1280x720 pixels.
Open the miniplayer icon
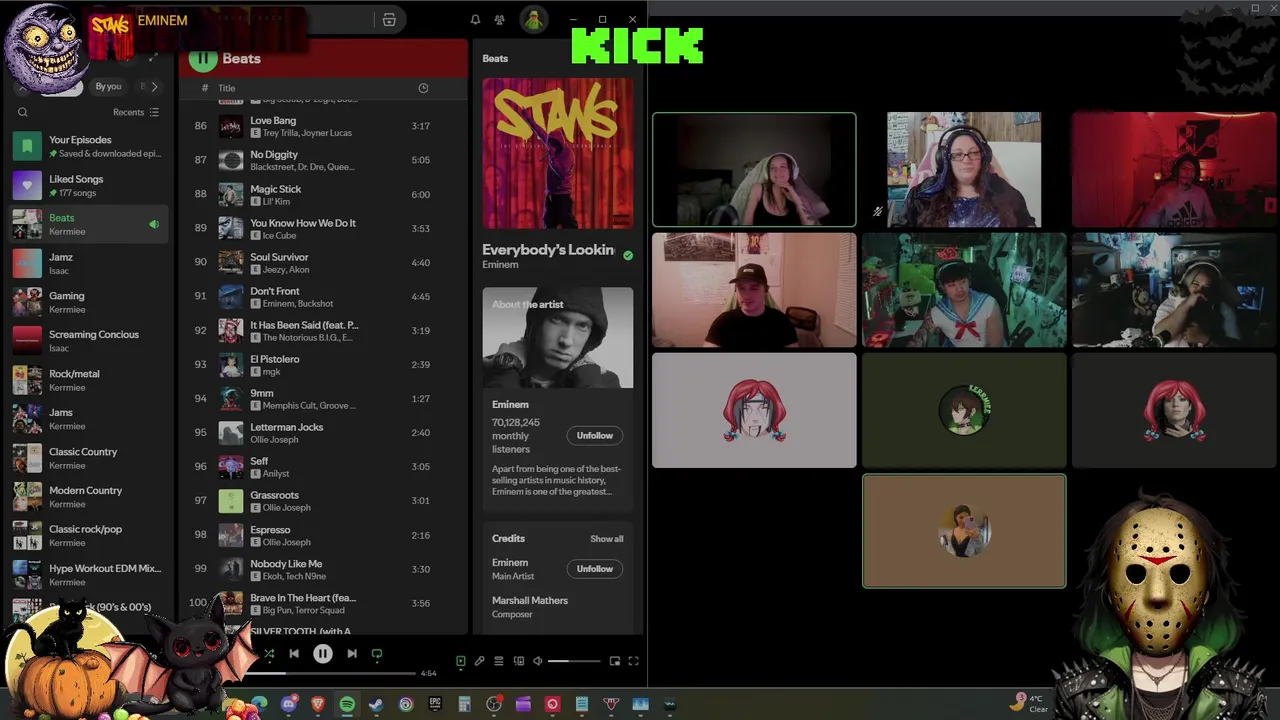(x=615, y=661)
